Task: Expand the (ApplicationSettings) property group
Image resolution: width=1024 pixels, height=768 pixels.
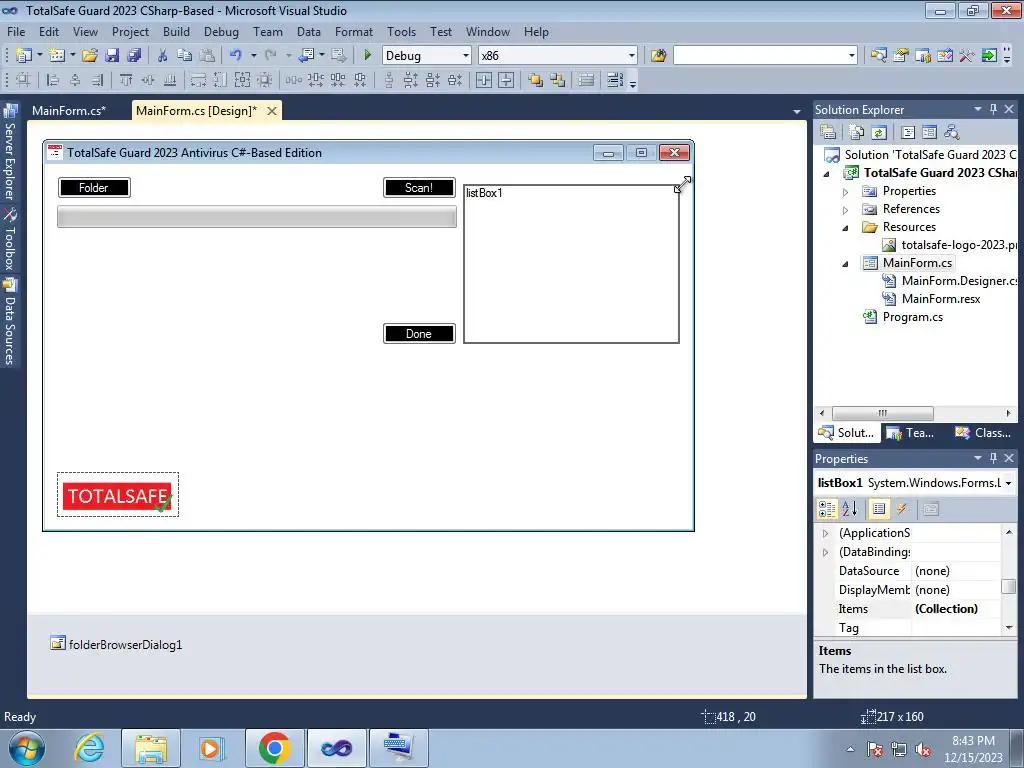Action: (825, 534)
